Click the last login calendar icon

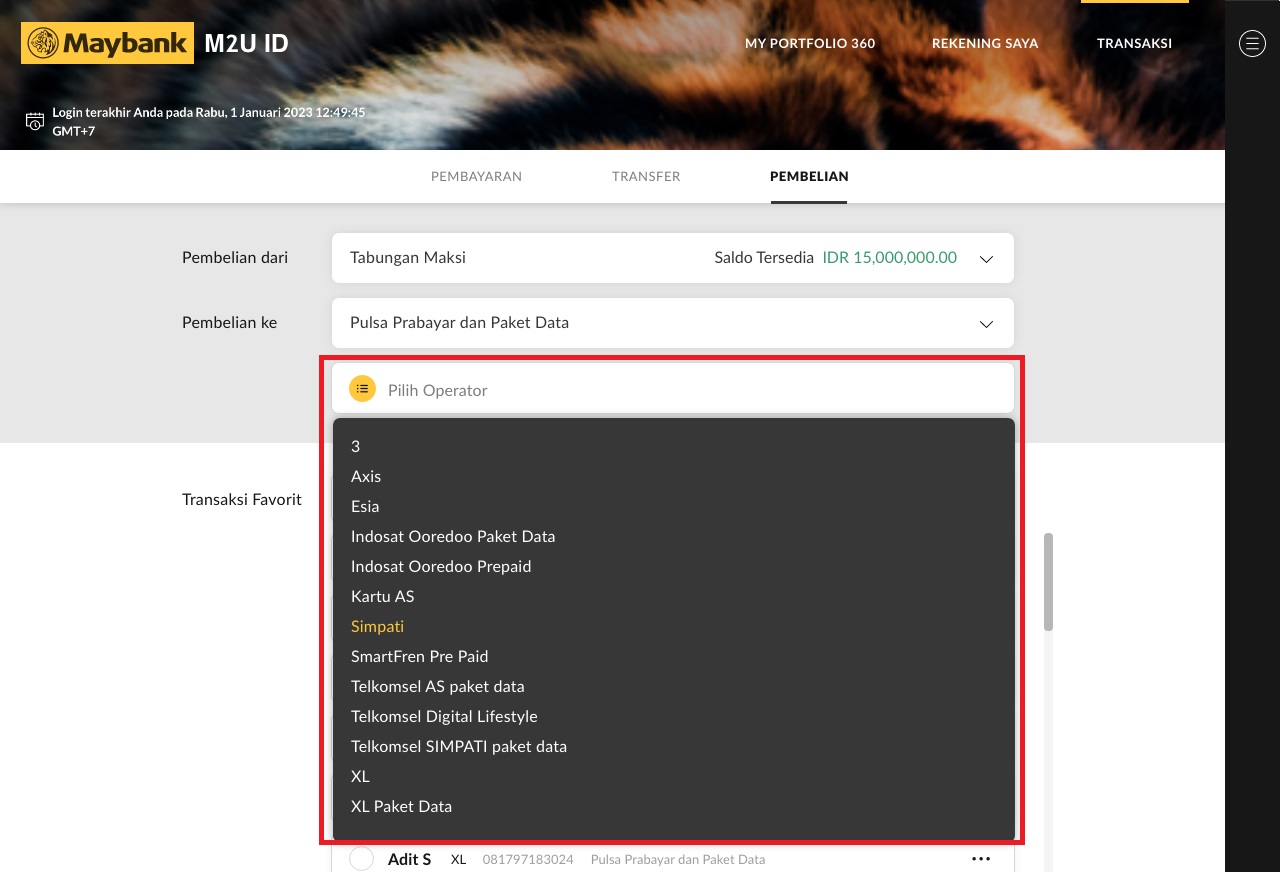[x=35, y=122]
